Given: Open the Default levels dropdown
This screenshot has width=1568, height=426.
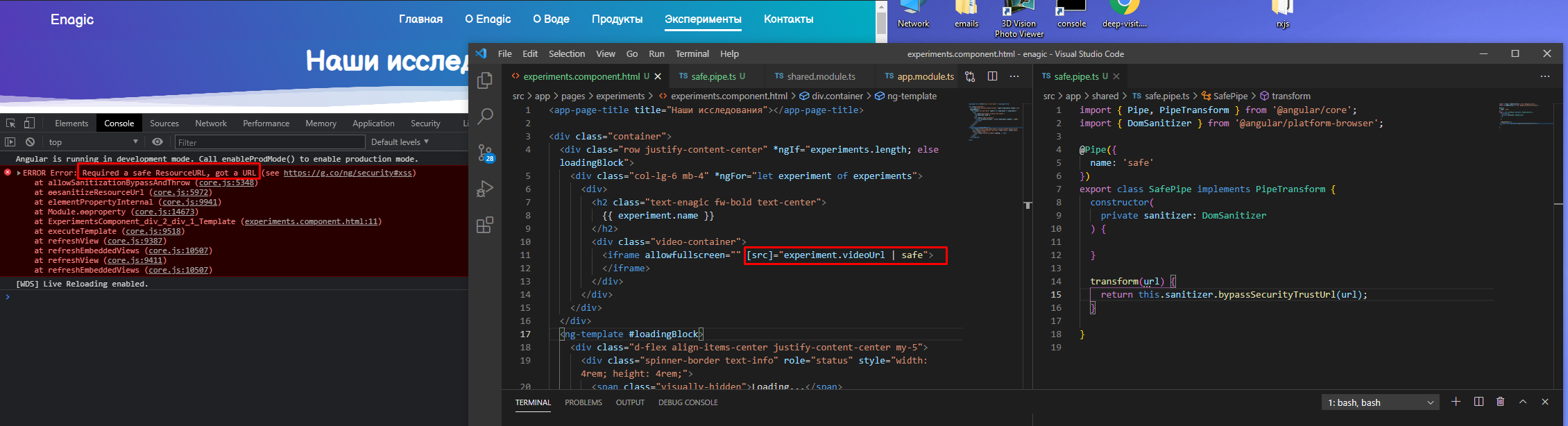Looking at the screenshot, I should pos(400,142).
